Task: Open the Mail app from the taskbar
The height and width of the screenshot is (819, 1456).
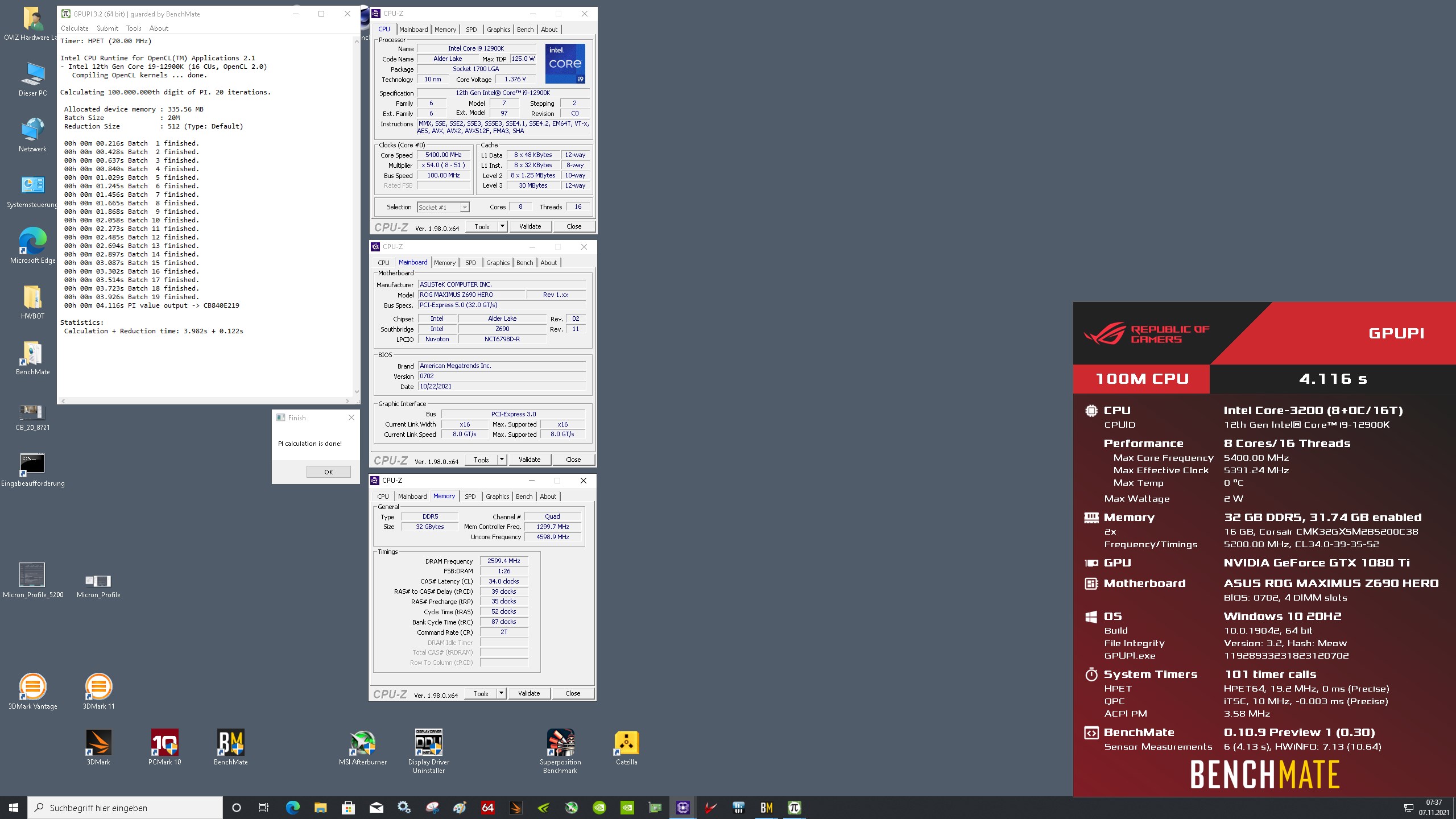Action: click(376, 808)
